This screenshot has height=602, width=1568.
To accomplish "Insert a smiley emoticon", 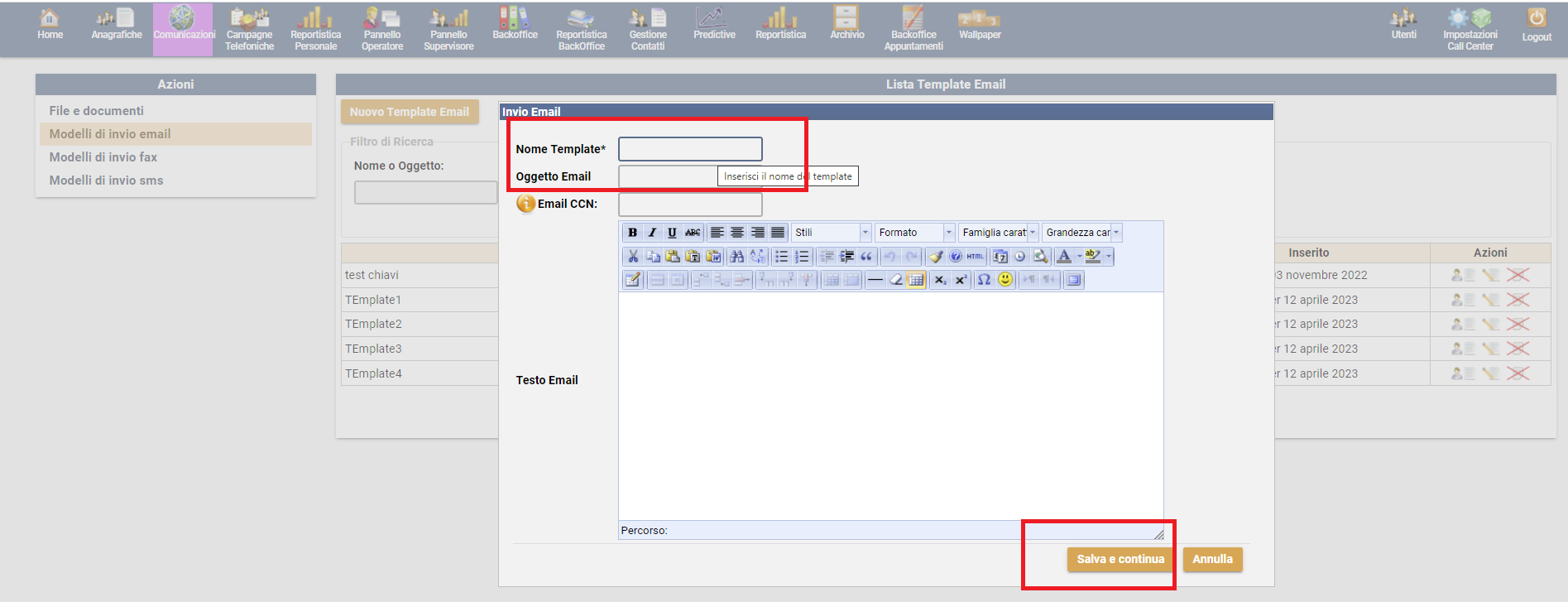I will pos(1005,280).
